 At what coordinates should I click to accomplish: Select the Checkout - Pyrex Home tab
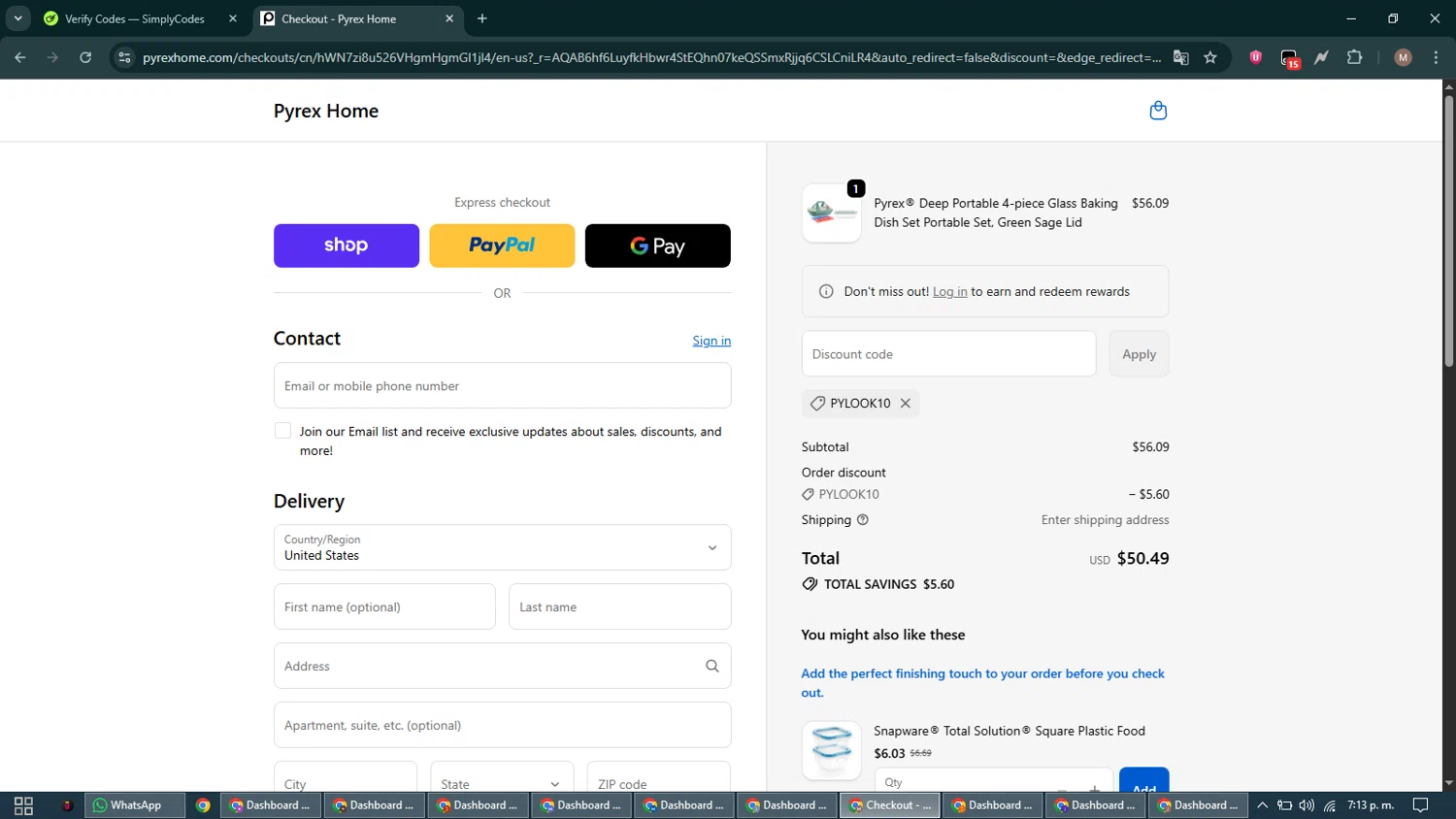click(358, 18)
